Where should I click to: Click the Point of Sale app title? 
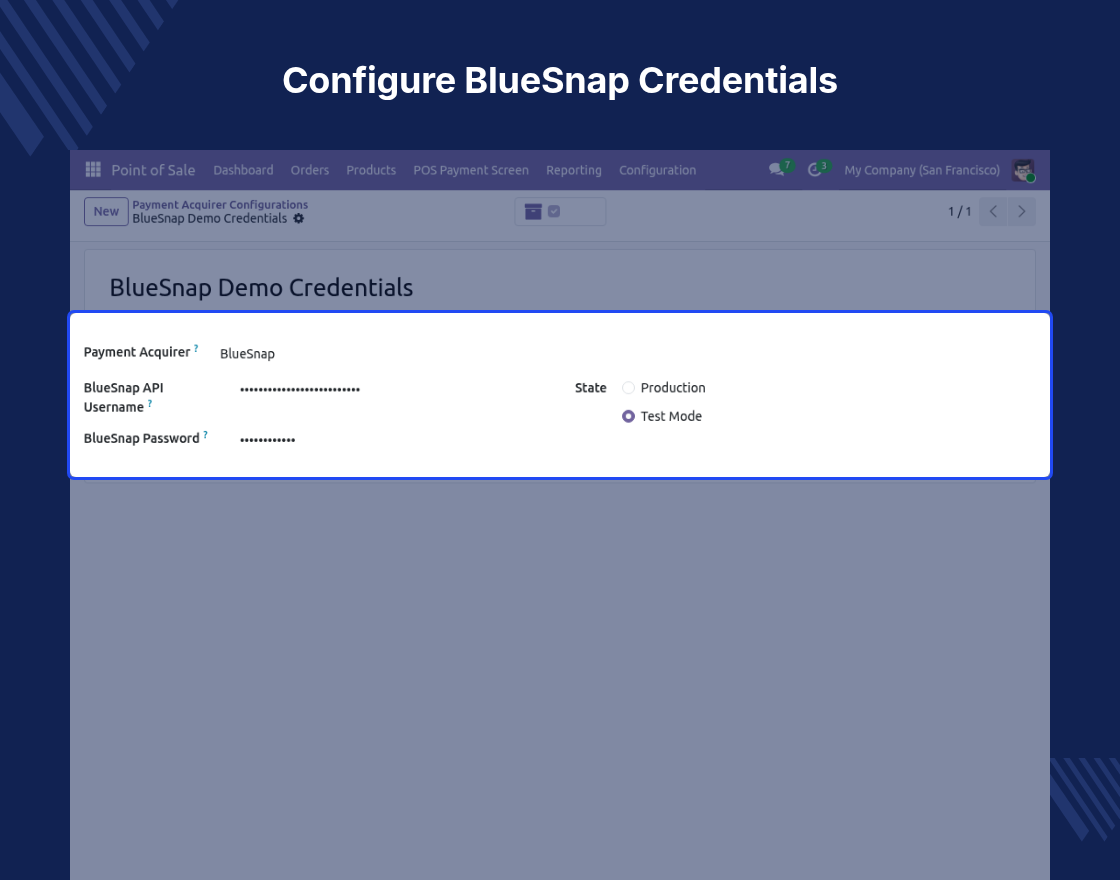[x=153, y=170]
